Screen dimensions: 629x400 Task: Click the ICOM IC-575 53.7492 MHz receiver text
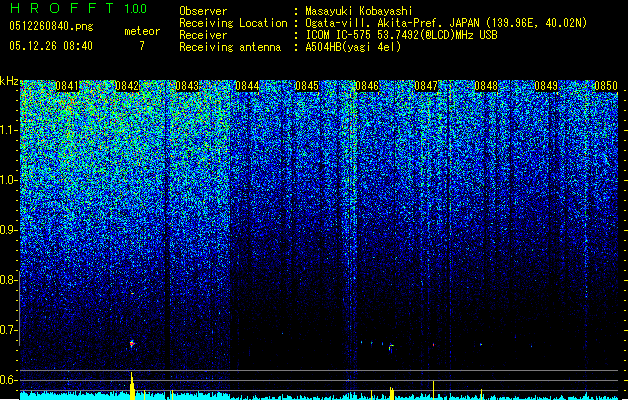pyautogui.click(x=402, y=35)
